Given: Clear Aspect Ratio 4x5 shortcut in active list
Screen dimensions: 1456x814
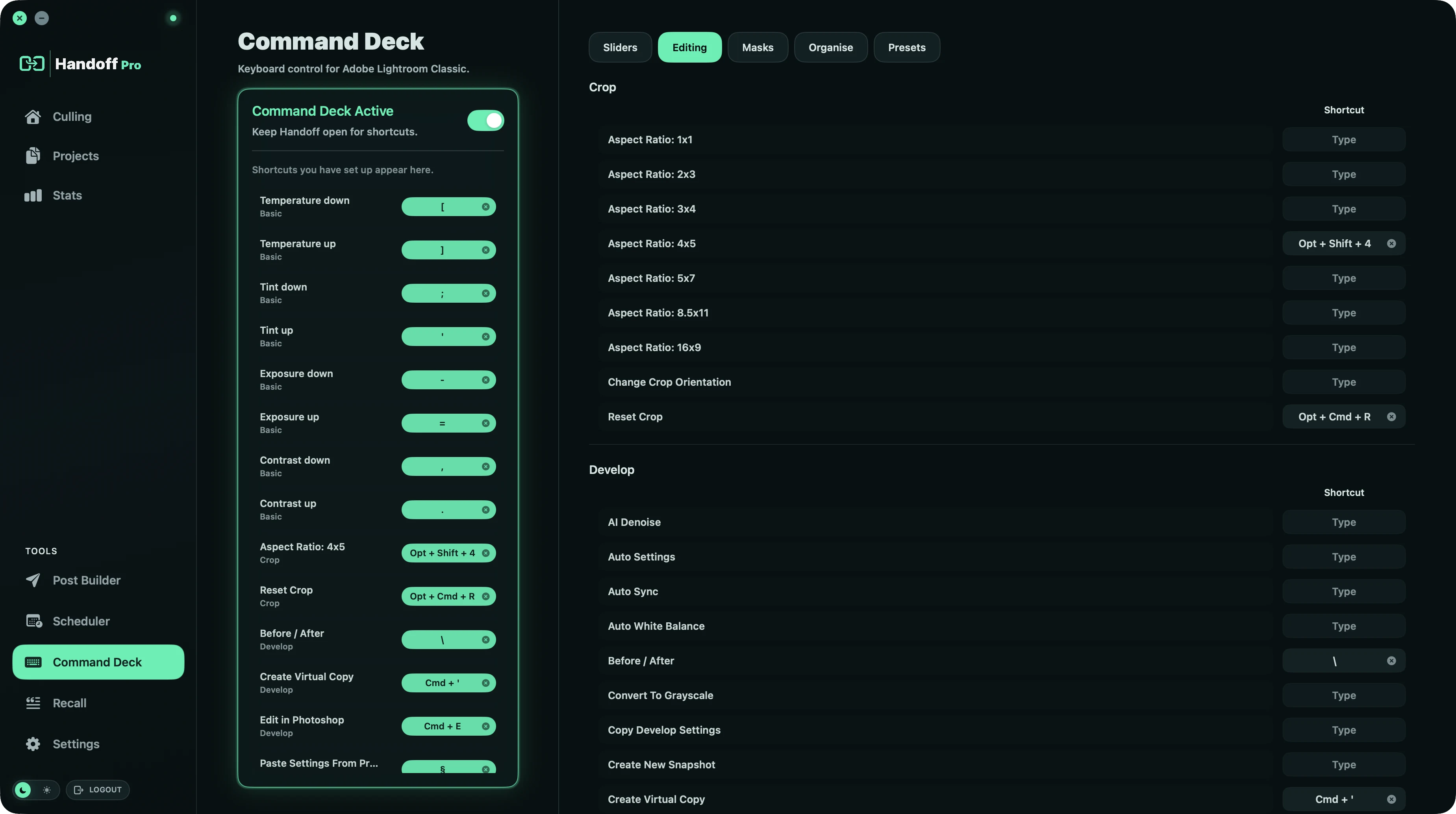Looking at the screenshot, I should [485, 553].
